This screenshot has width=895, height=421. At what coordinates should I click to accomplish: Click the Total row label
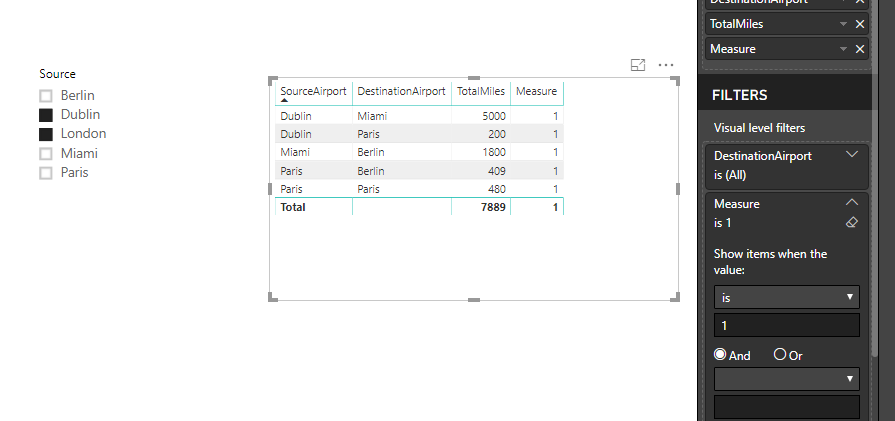293,207
